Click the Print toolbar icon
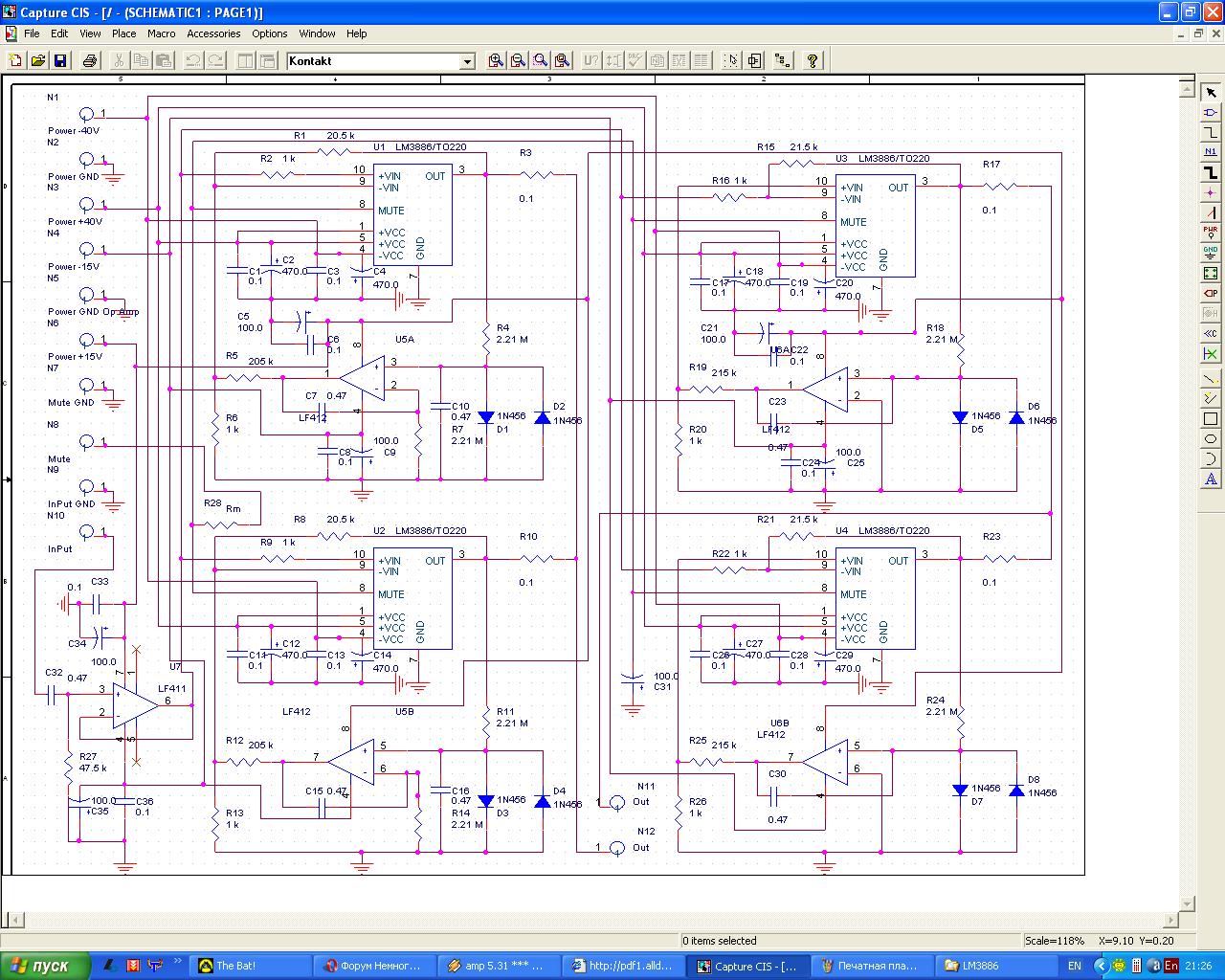The width and height of the screenshot is (1225, 980). 90,60
